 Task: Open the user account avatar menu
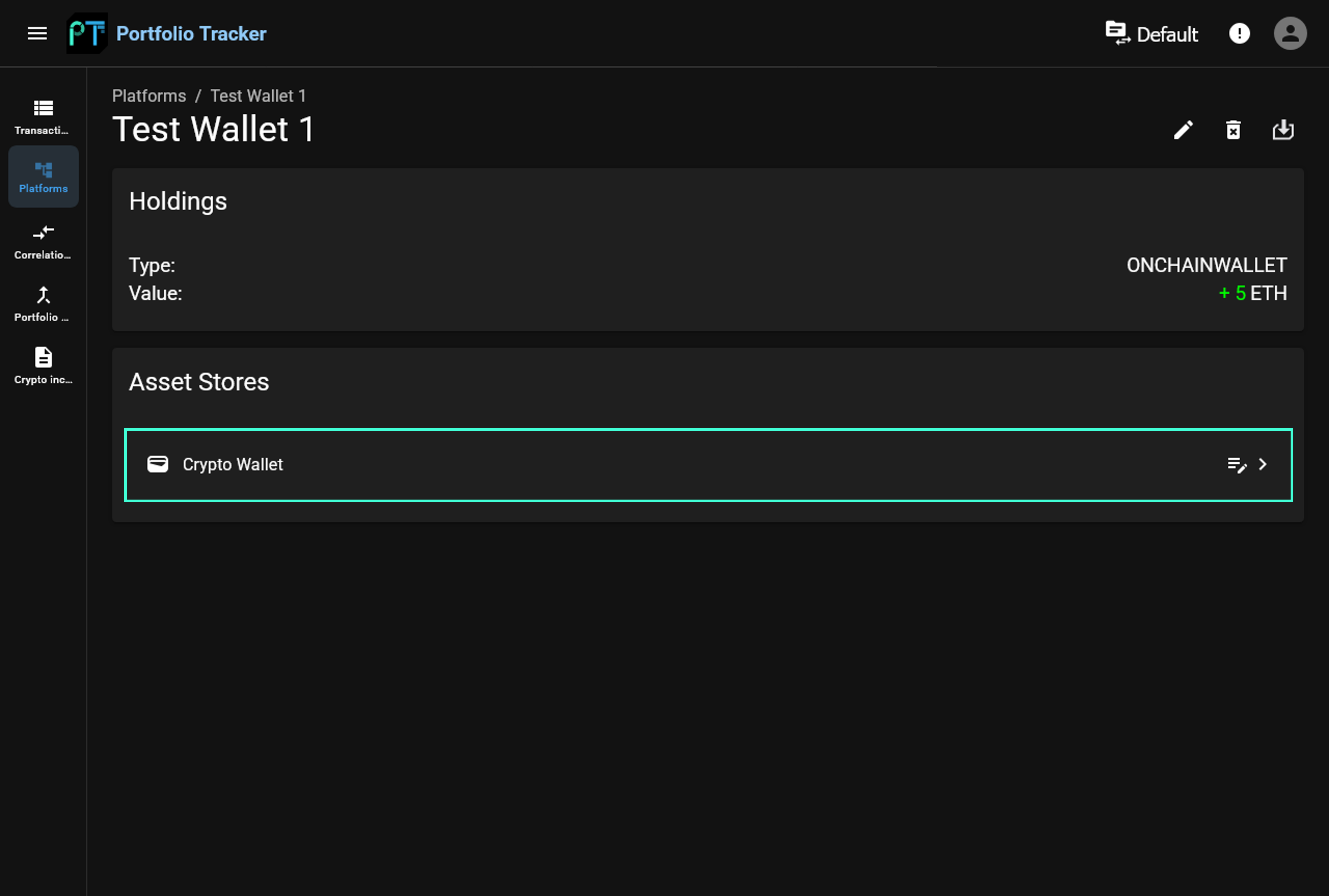click(1290, 34)
